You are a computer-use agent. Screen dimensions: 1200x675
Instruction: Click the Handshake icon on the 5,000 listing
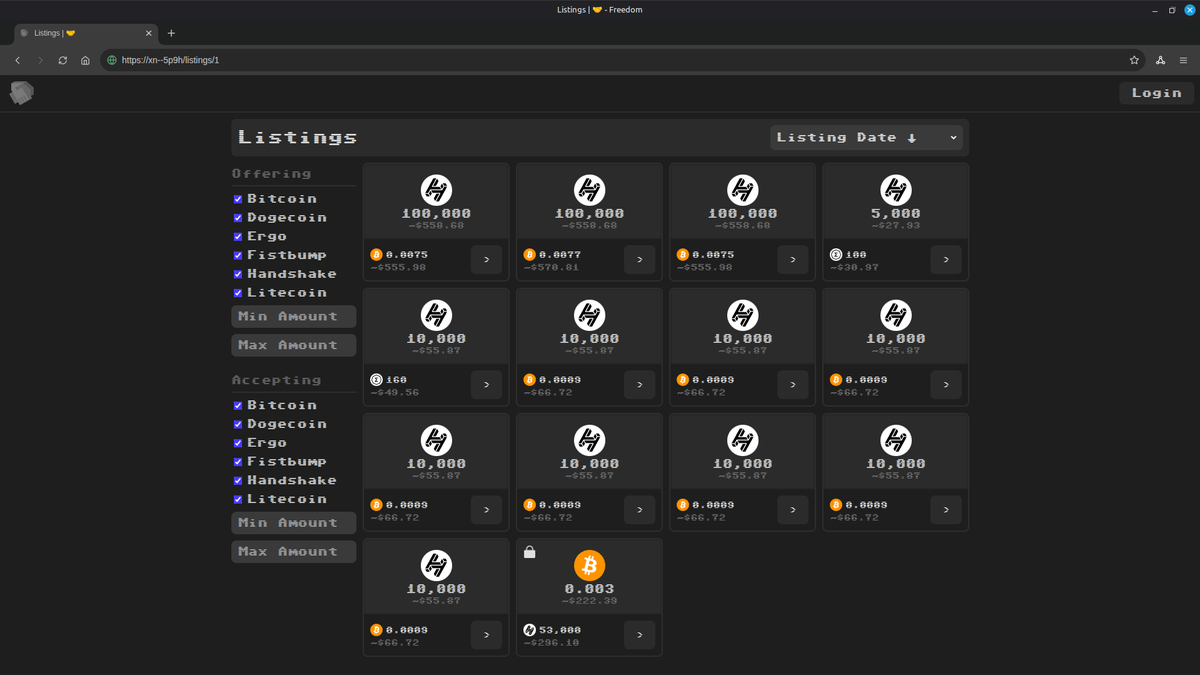coord(894,188)
